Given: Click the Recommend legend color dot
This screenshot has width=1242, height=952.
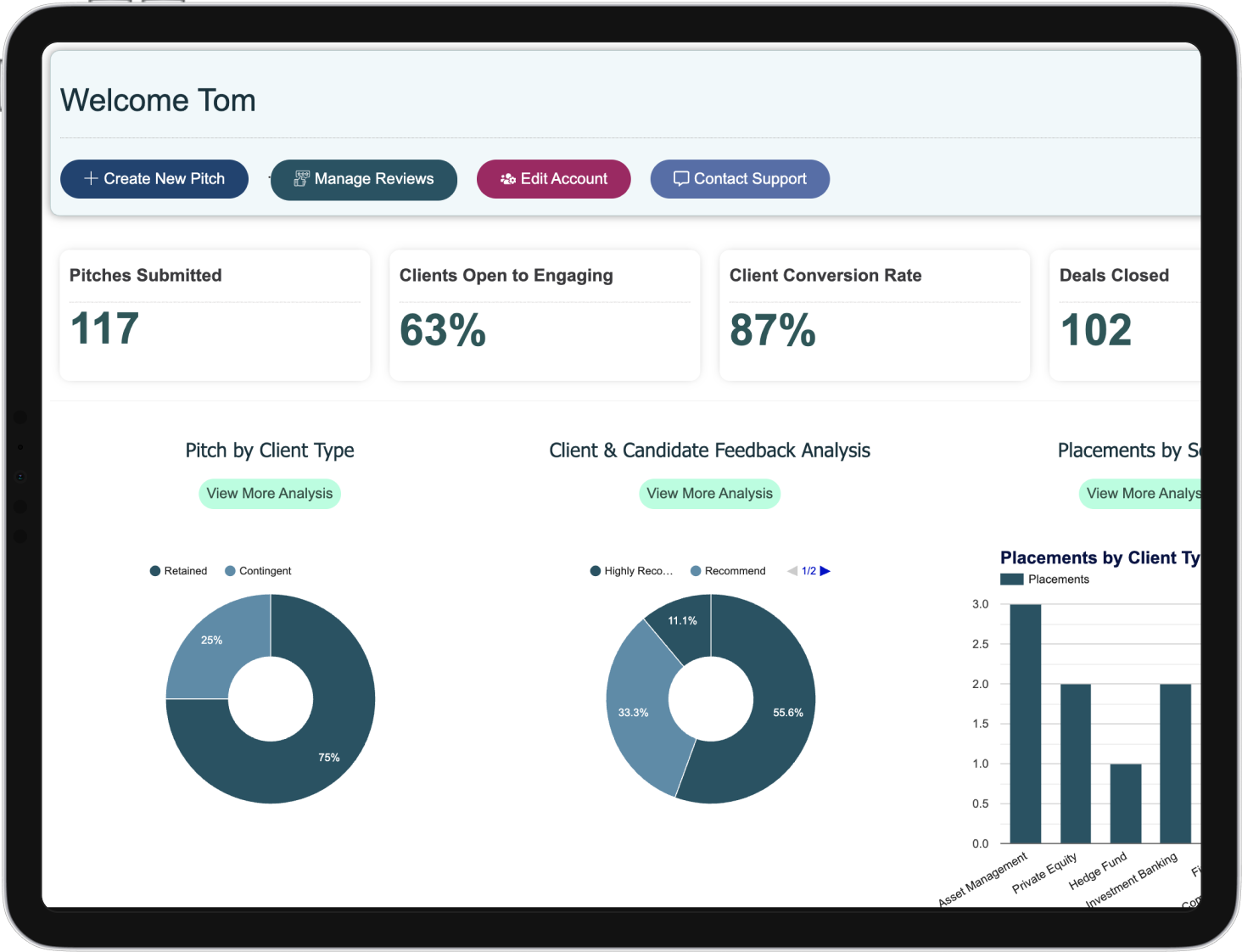Looking at the screenshot, I should [x=695, y=570].
